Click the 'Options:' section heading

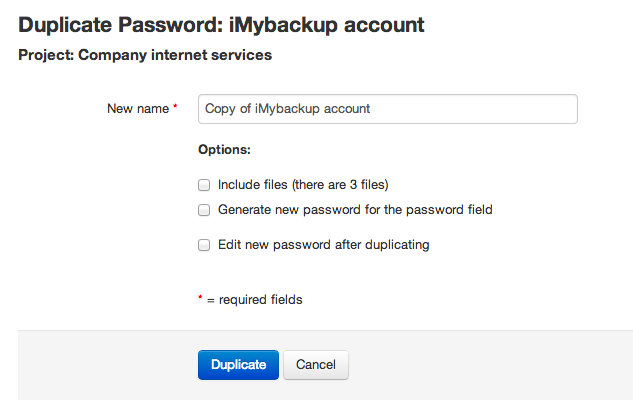(224, 150)
